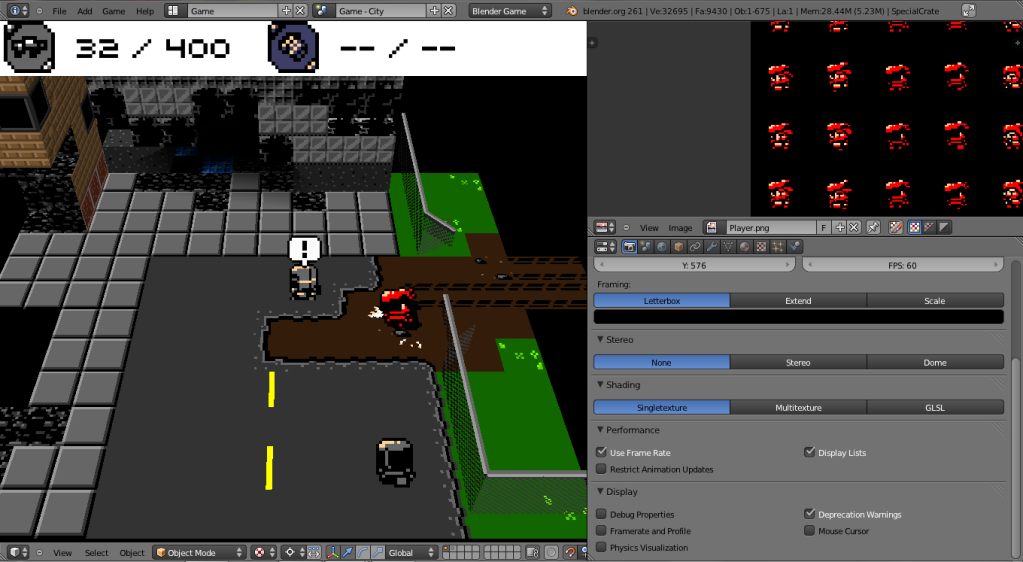Switch to the Scene properties tab
Viewport: 1023px width, 562px height.
(x=646, y=246)
